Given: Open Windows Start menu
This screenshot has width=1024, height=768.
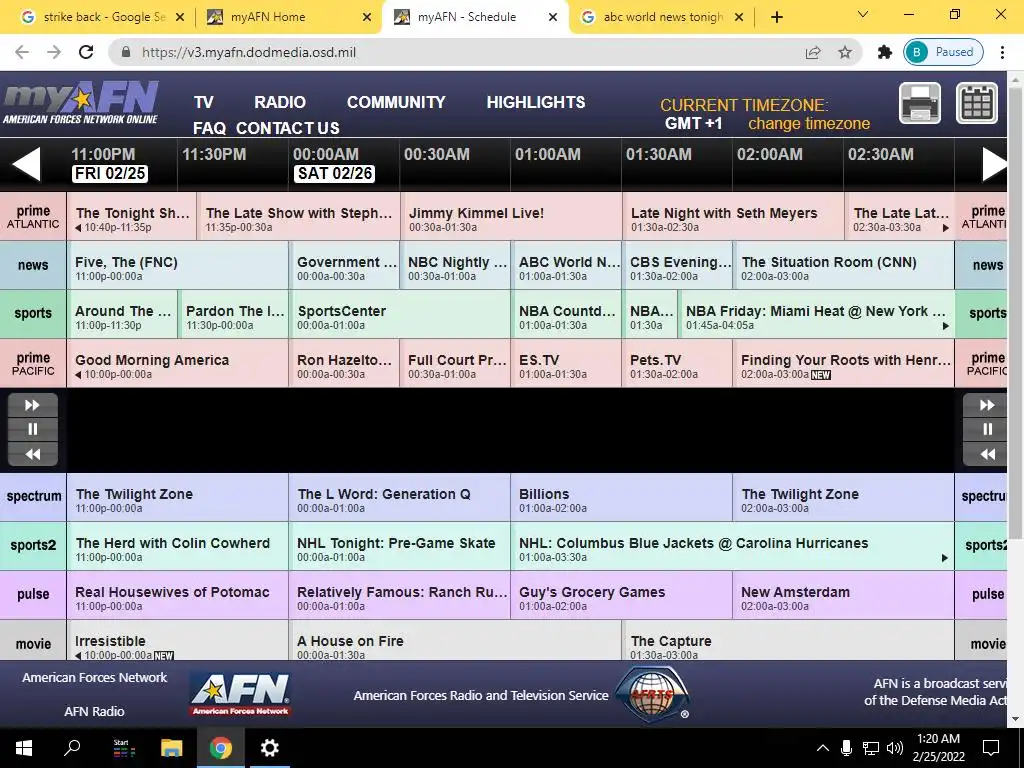Looking at the screenshot, I should coord(24,748).
